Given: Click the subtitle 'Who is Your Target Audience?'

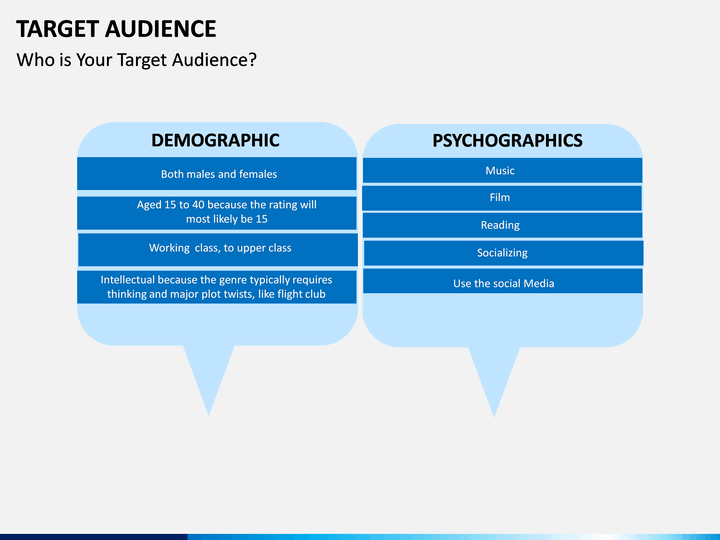Looking at the screenshot, I should coord(136,60).
